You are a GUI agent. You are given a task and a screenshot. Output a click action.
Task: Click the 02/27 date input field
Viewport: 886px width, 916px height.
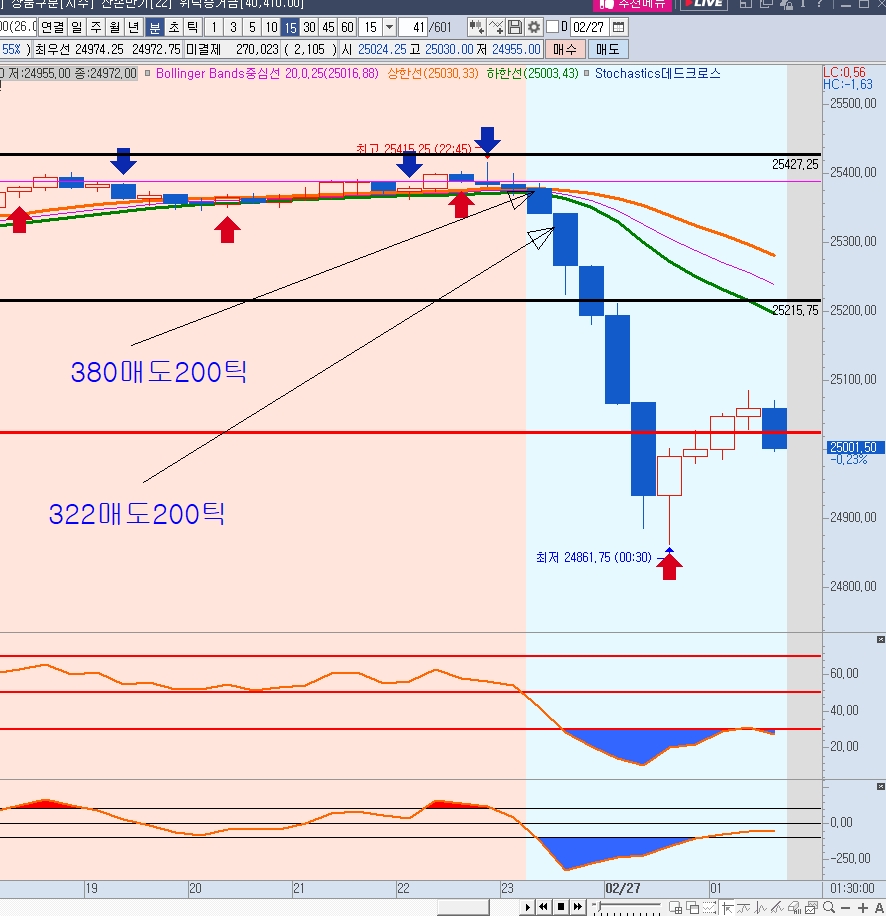point(589,27)
